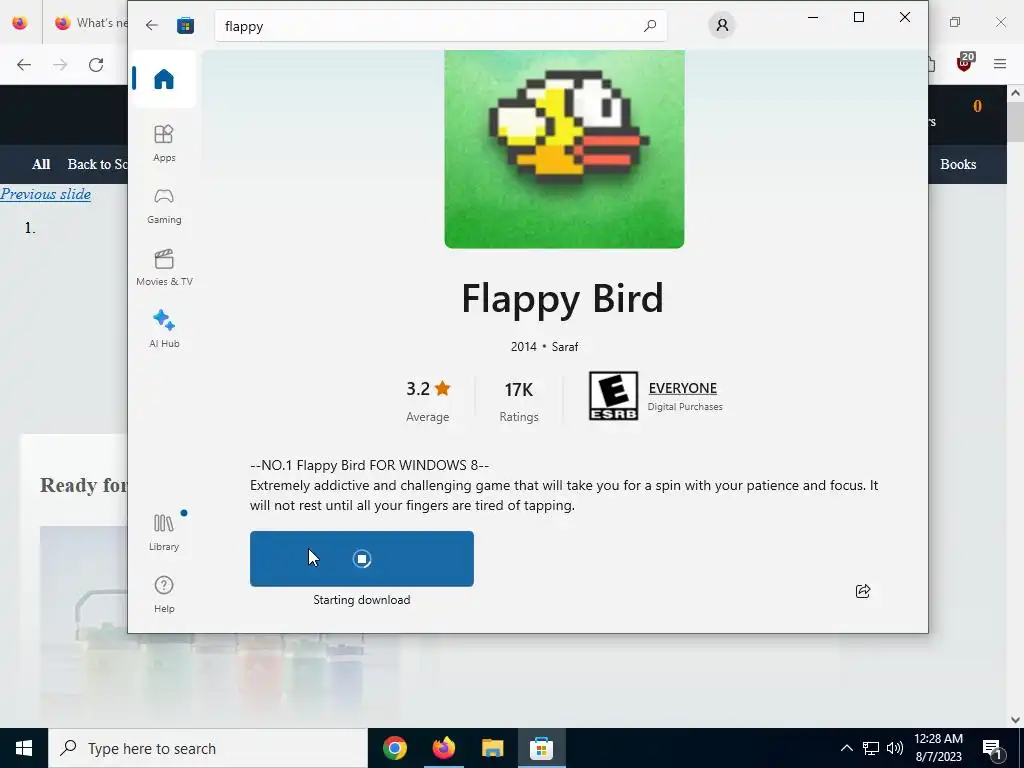Click Microsoft Store taskbar icon

point(541,748)
